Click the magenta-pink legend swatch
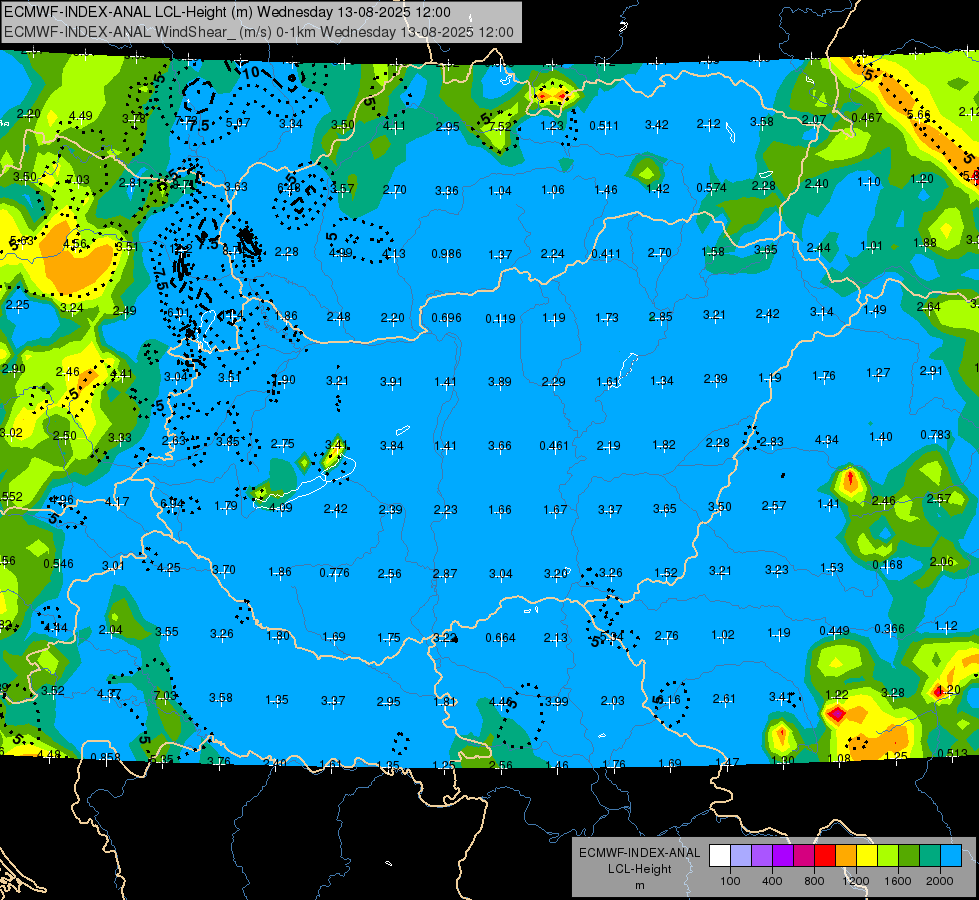 coord(804,856)
